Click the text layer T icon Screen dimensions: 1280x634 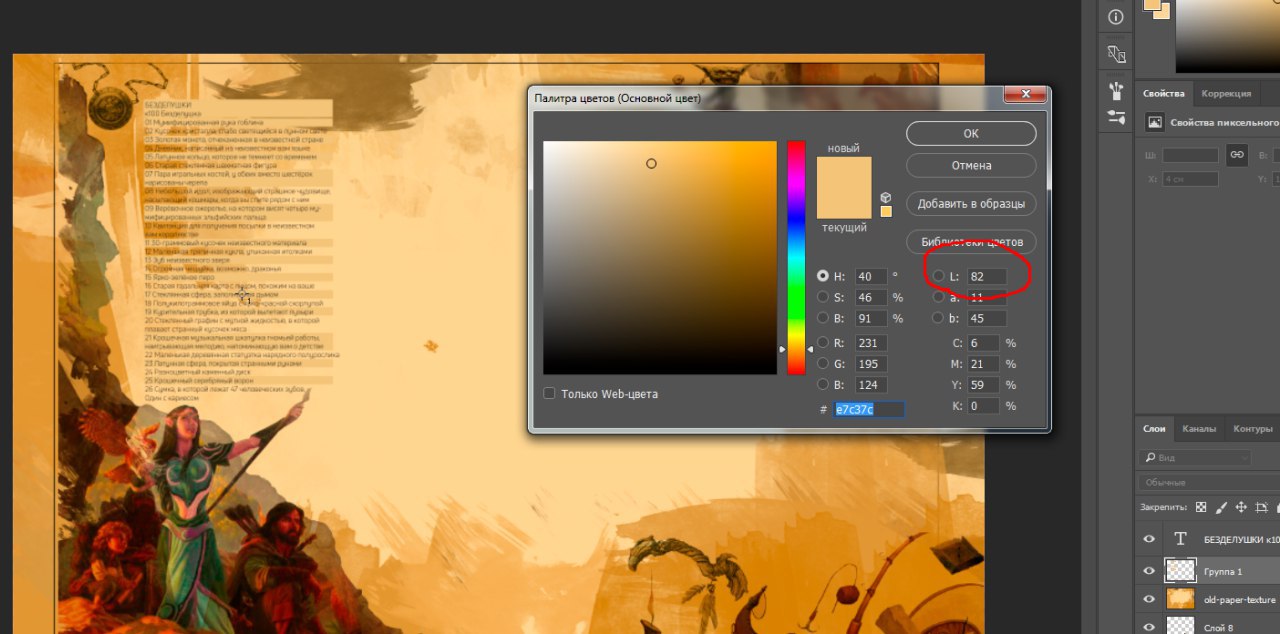(1180, 539)
